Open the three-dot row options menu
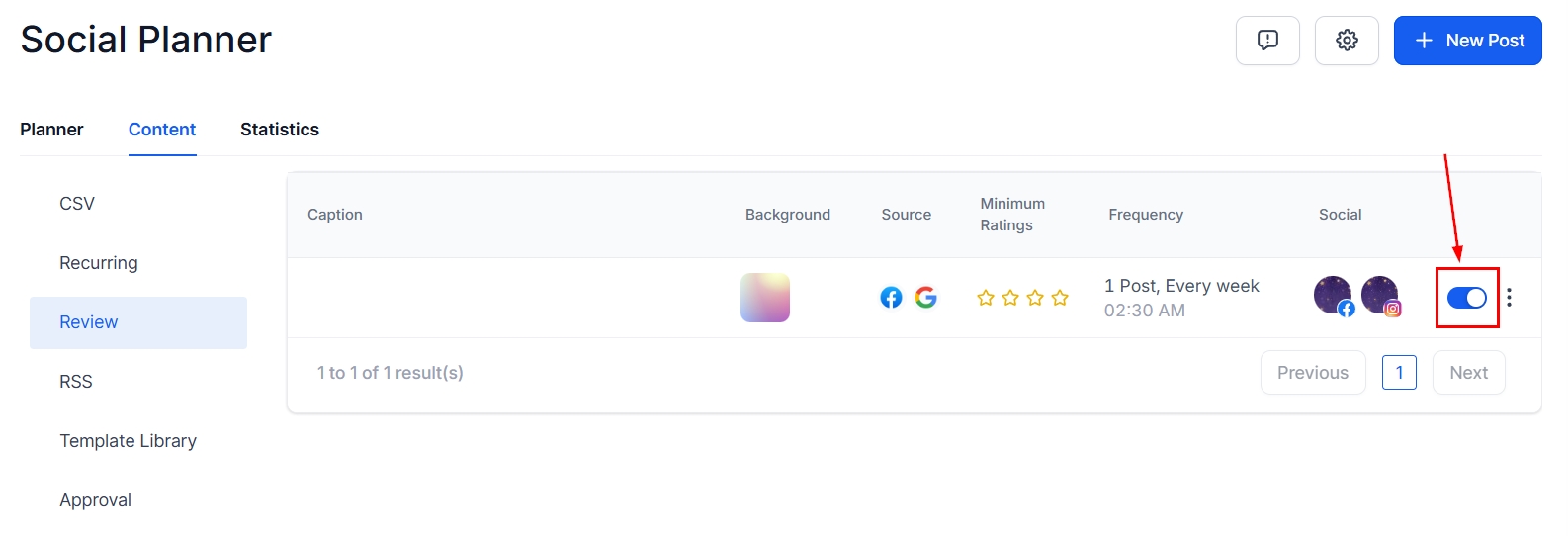Viewport: 1568px width, 536px height. [1509, 298]
